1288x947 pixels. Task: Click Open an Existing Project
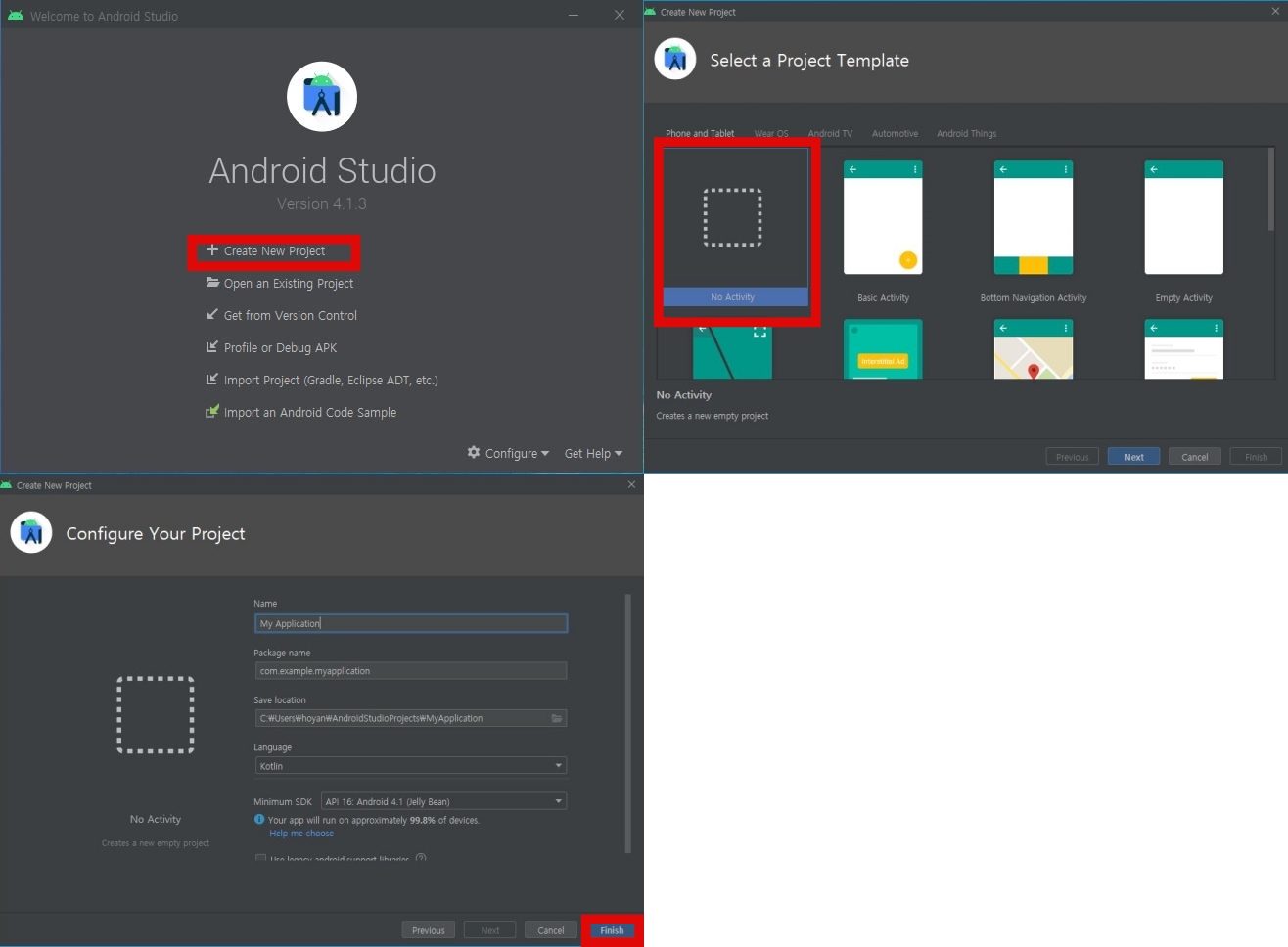pyautogui.click(x=288, y=284)
